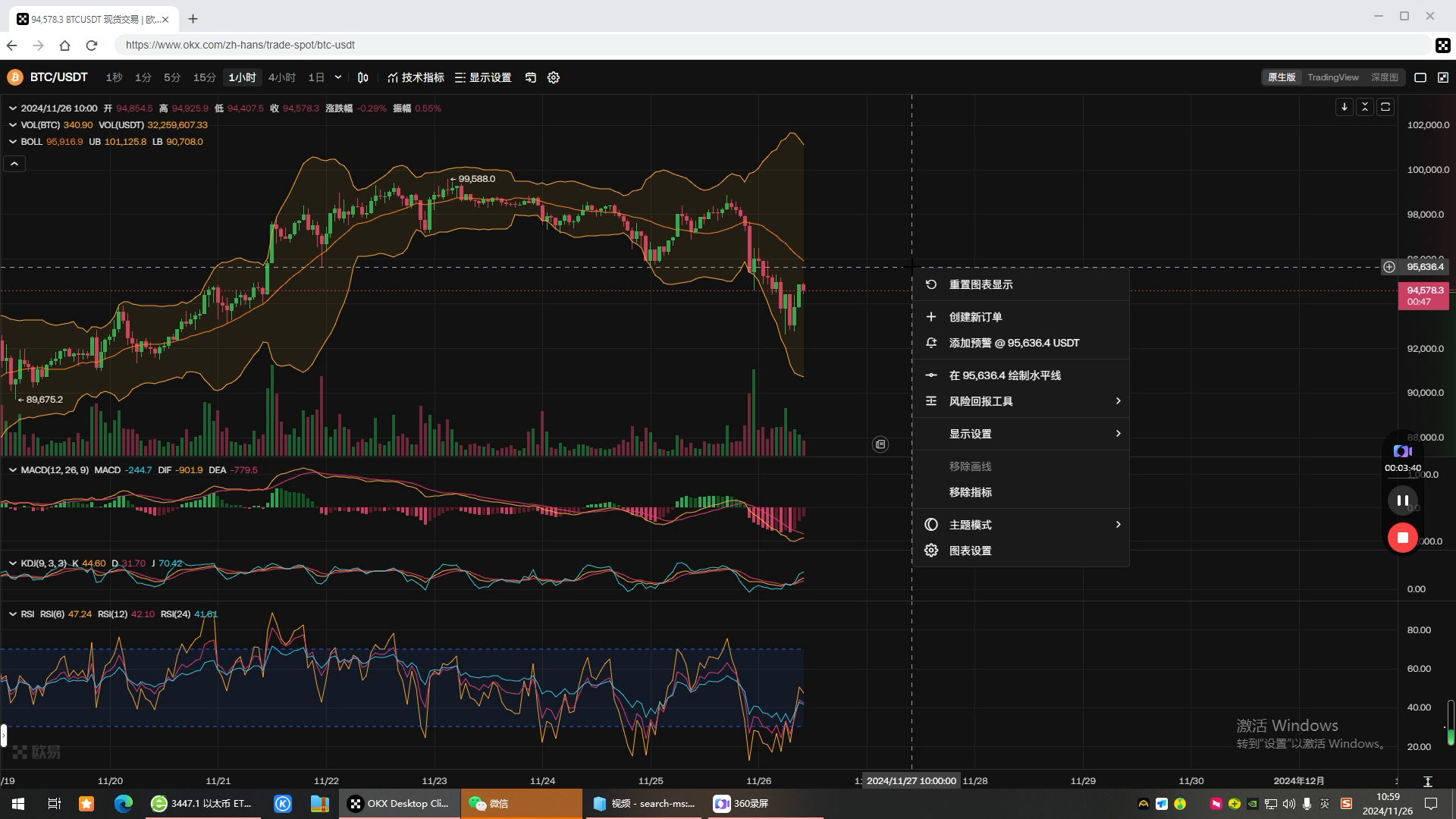Click the recorder camera icon
The width and height of the screenshot is (1456, 819).
(x=1403, y=451)
